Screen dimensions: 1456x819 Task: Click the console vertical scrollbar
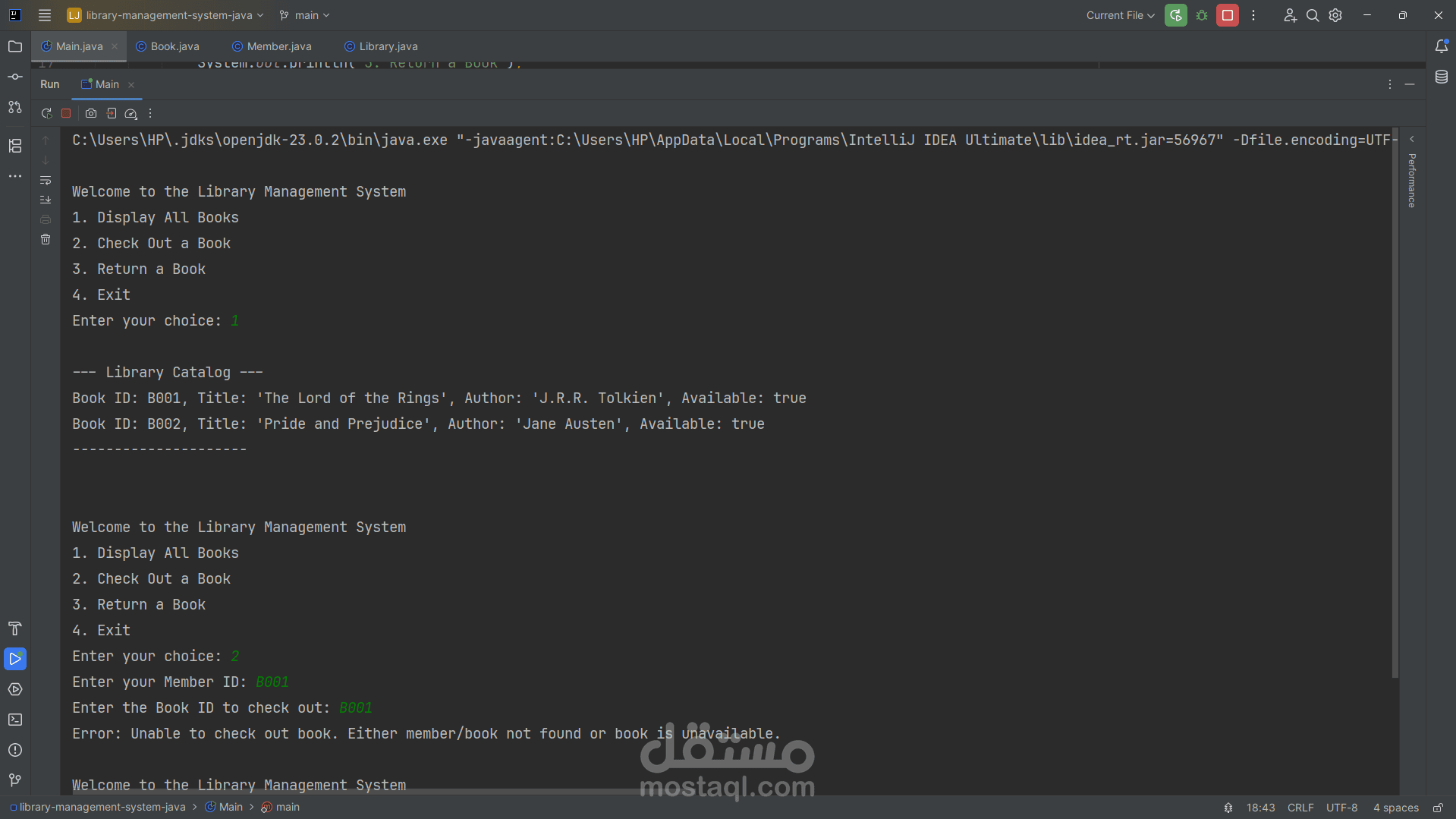point(1395,402)
